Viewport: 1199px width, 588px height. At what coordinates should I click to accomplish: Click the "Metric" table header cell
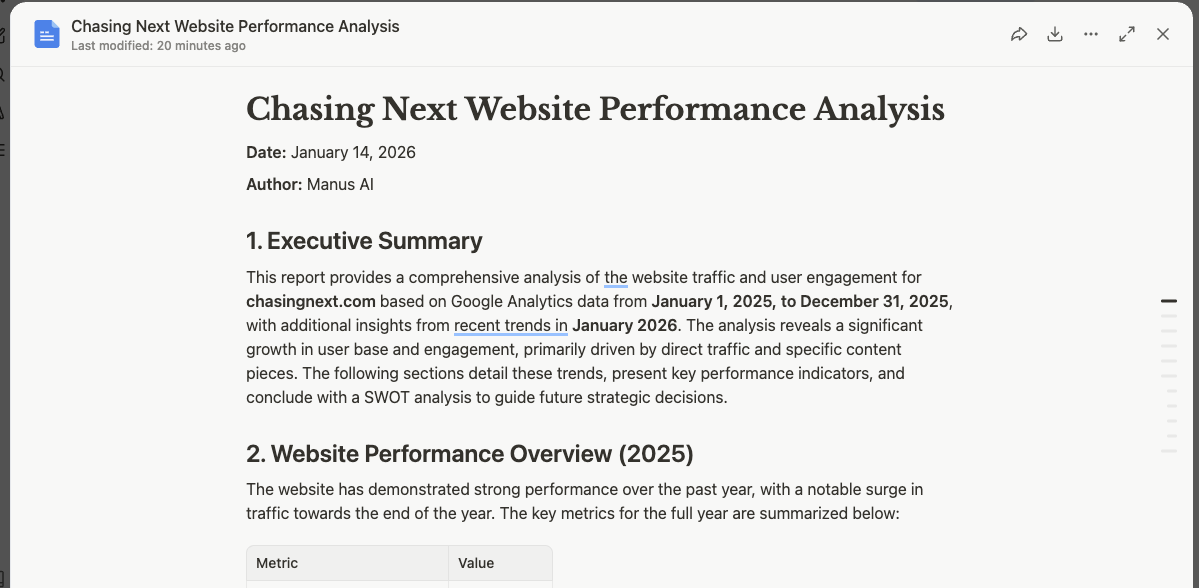(277, 563)
